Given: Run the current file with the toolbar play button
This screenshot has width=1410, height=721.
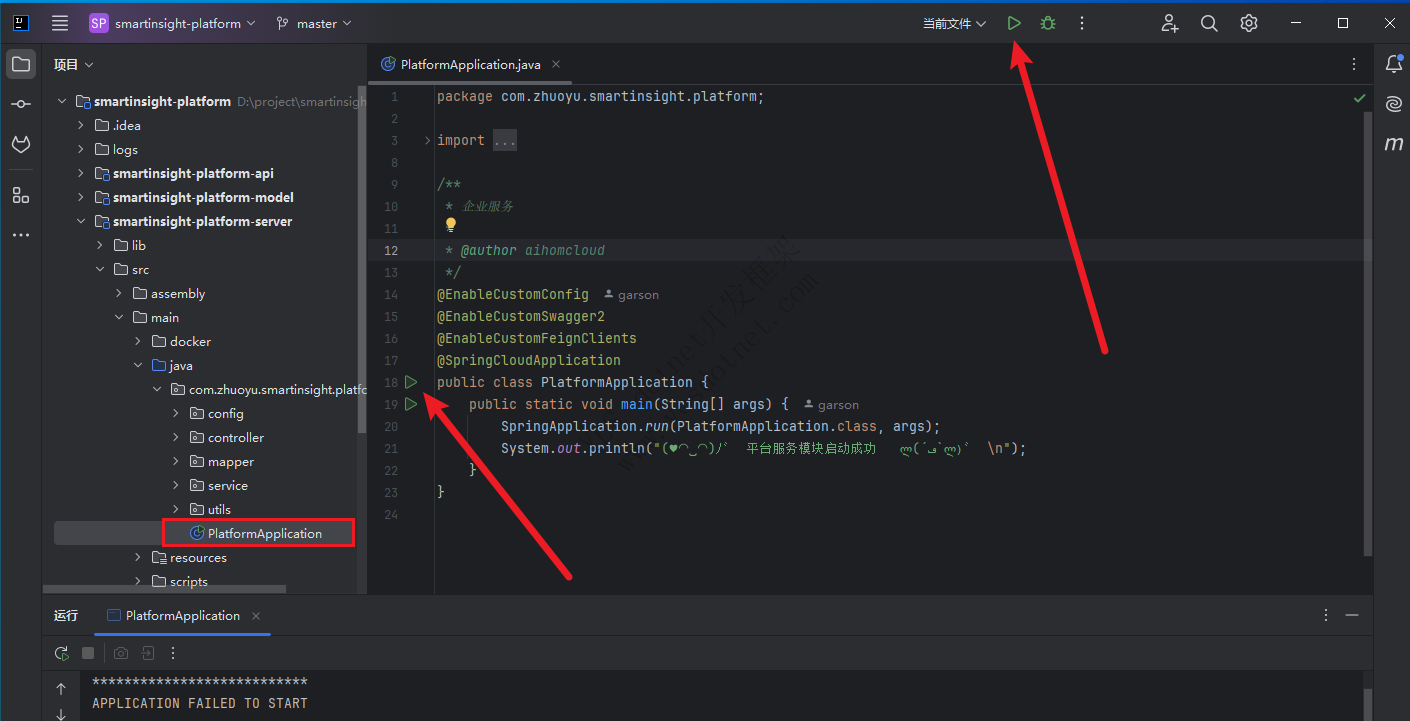Looking at the screenshot, I should [x=1014, y=23].
